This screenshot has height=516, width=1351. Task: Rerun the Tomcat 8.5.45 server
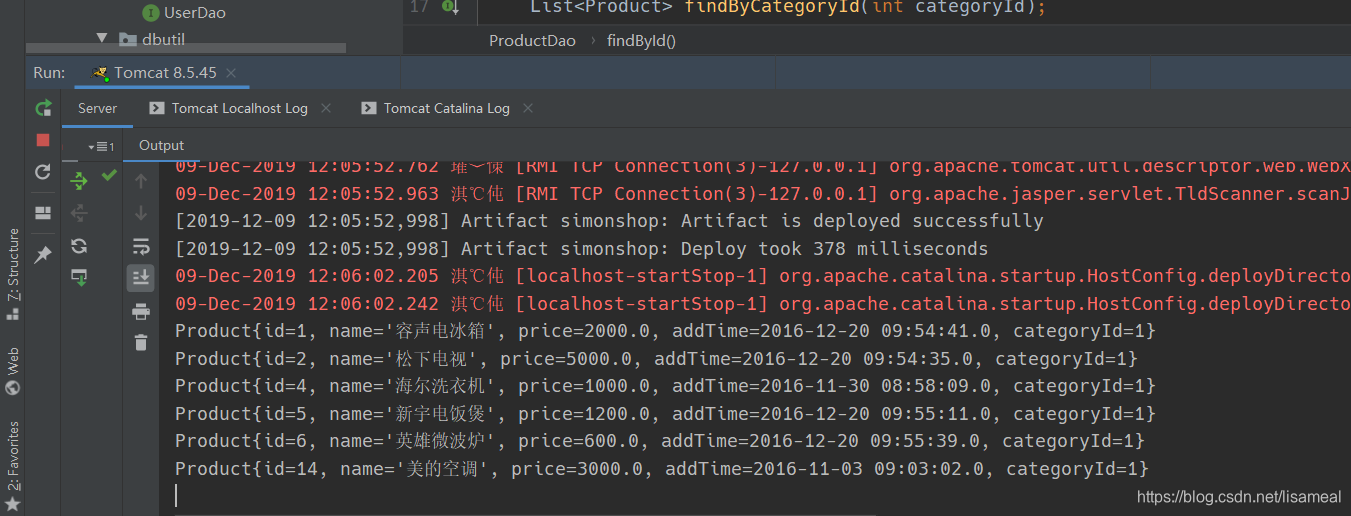[43, 108]
